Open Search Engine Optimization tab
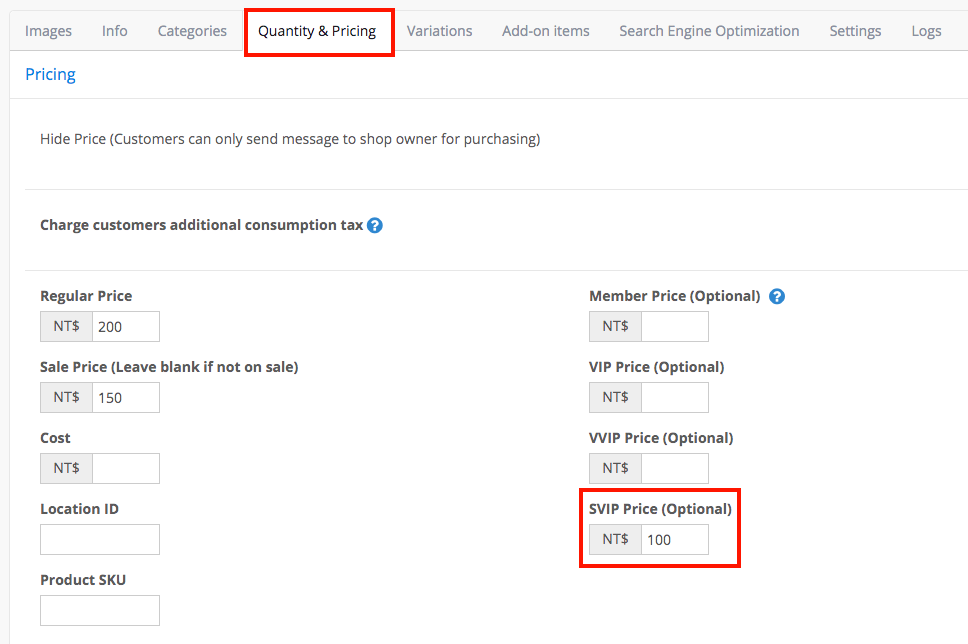This screenshot has width=968, height=644. point(709,31)
